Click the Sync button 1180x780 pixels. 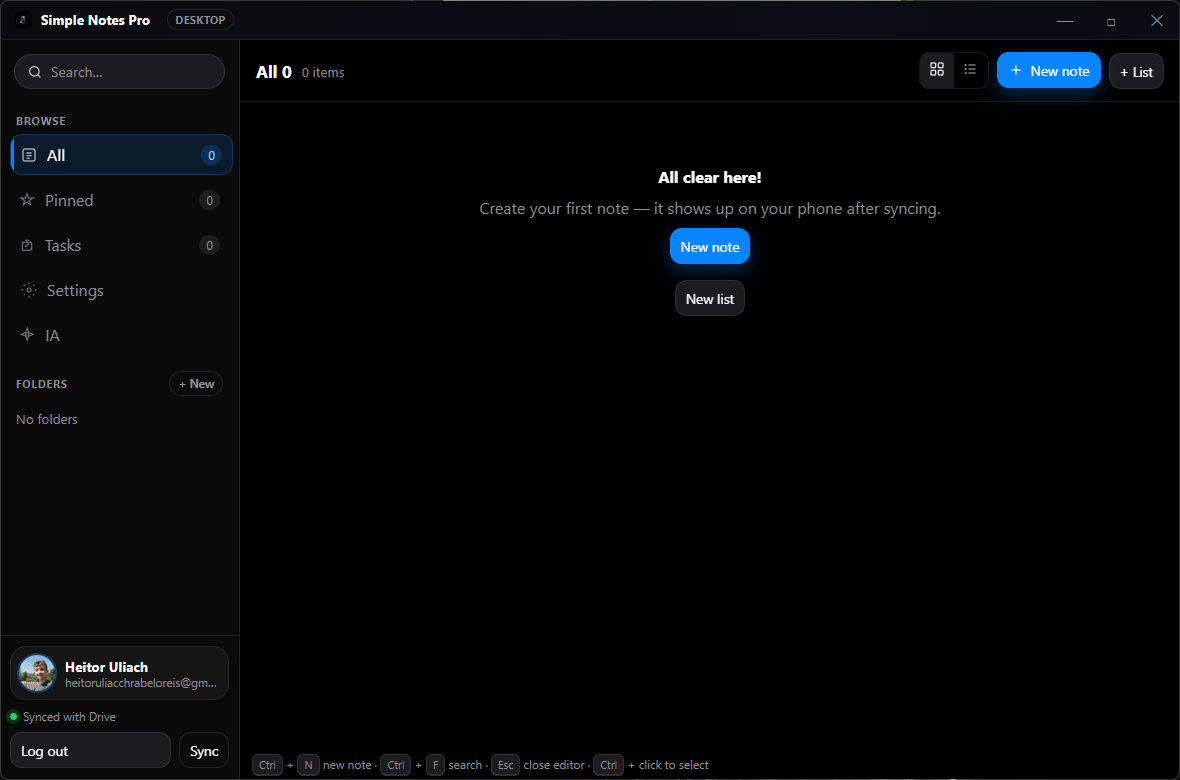click(x=204, y=751)
